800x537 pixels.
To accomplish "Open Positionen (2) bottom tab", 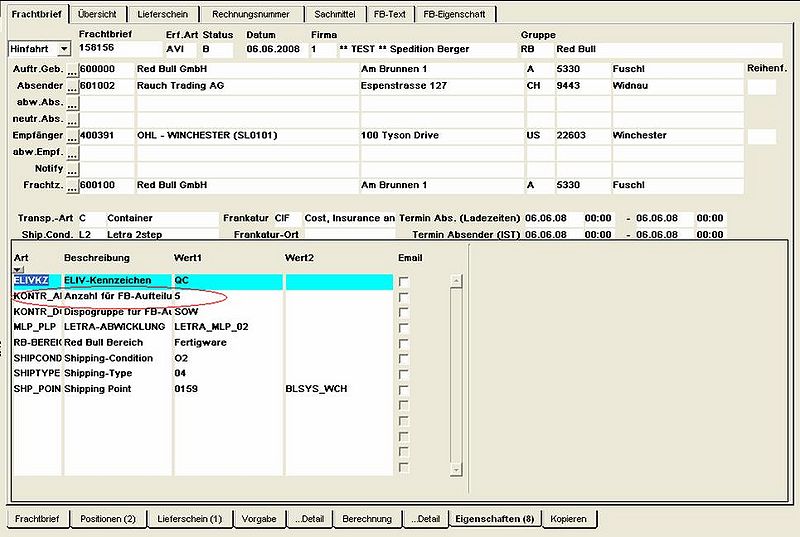I will (x=108, y=519).
